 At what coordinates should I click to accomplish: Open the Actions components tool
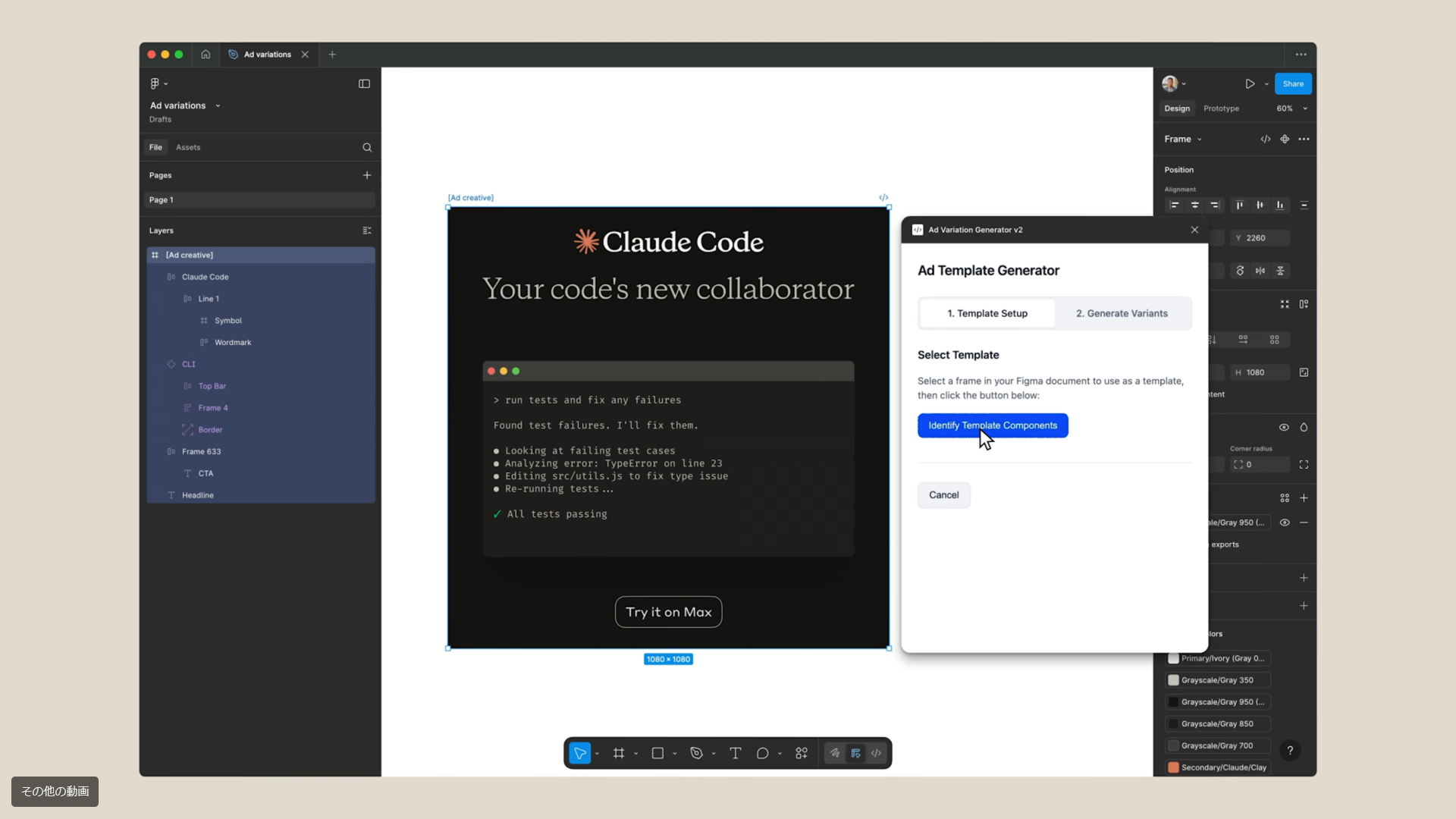click(802, 753)
